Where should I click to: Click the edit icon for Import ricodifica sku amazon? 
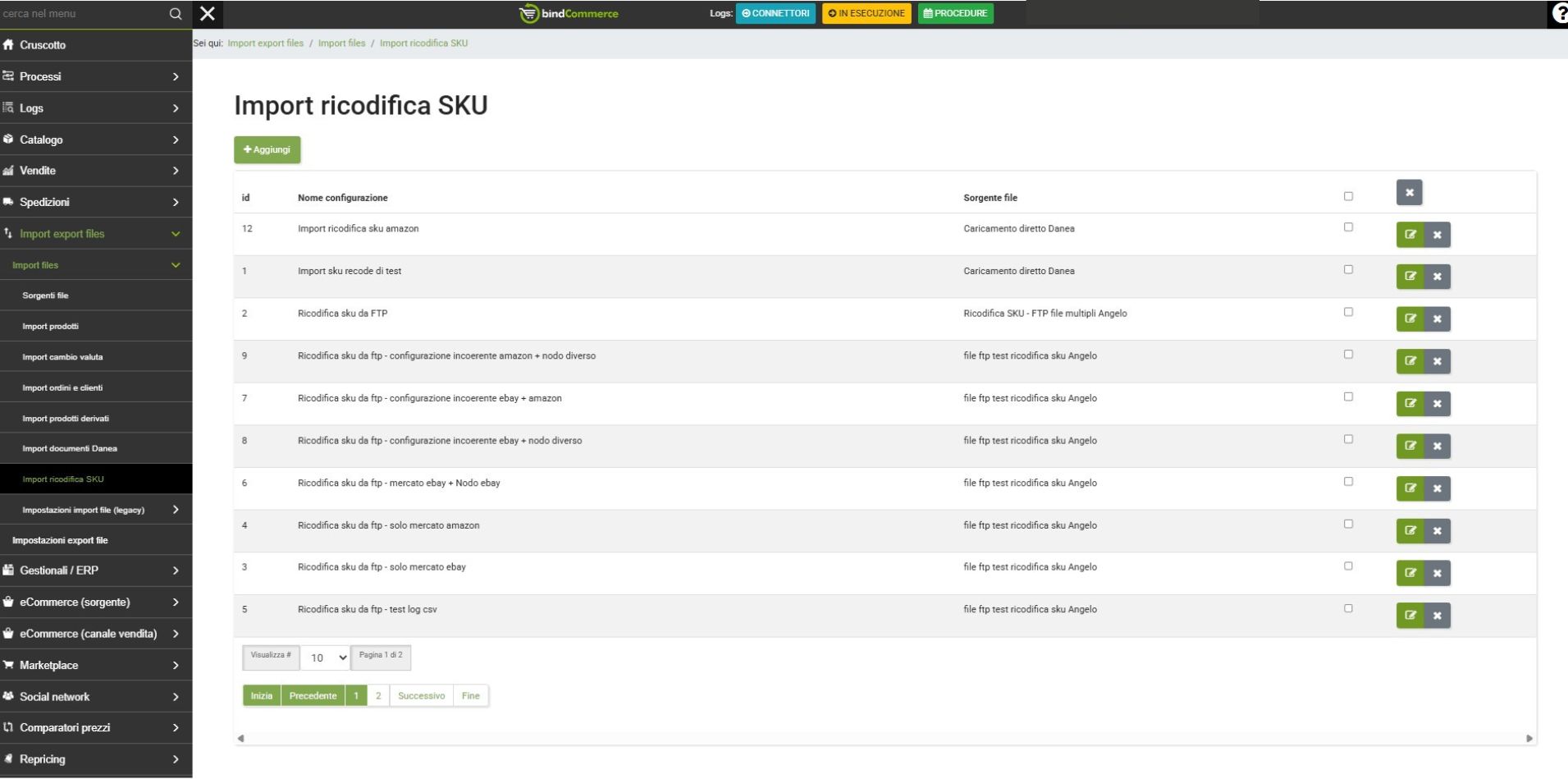coord(1410,235)
